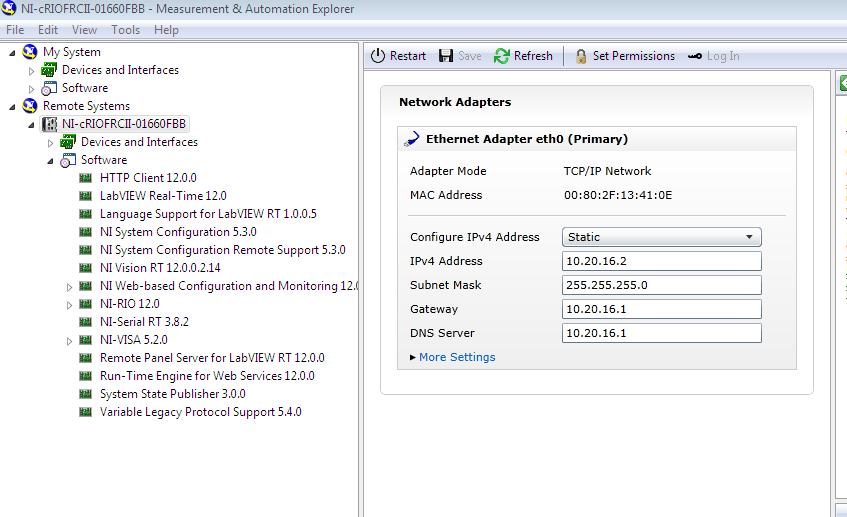Click Devices and Interfaces icon under My System
This screenshot has width=847, height=517.
tap(49, 70)
